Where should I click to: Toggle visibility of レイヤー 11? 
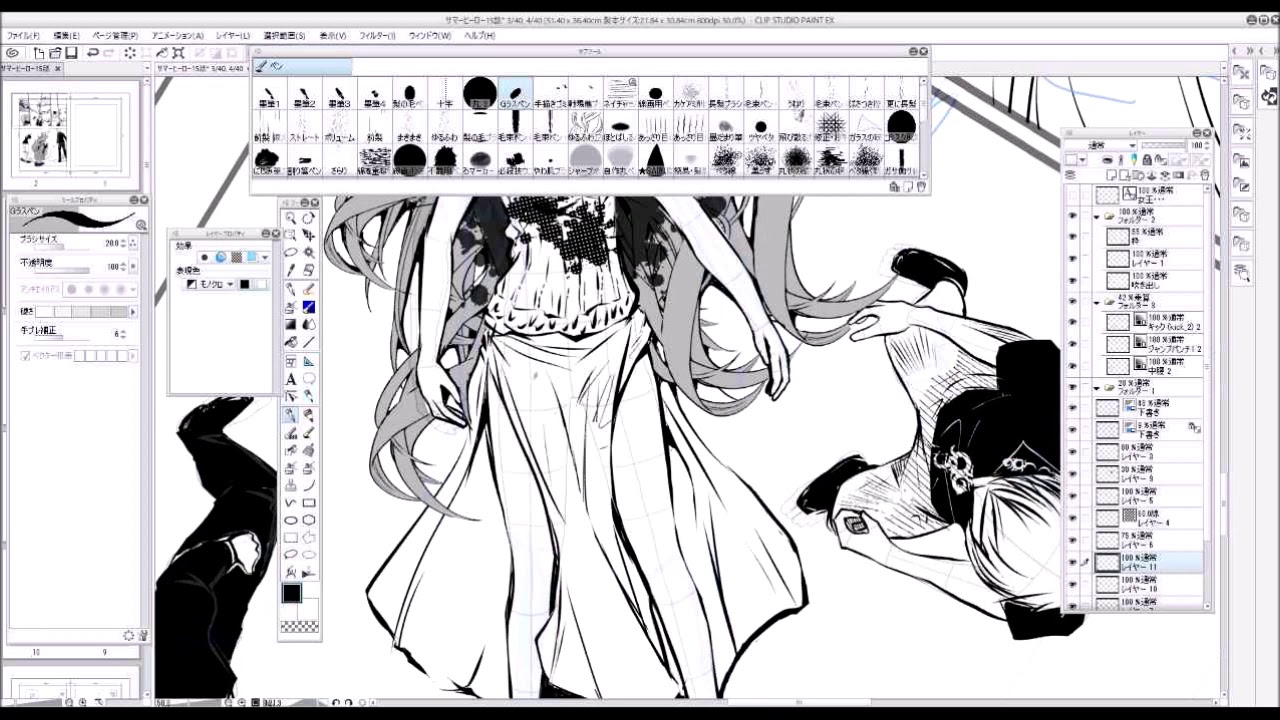[x=1072, y=562]
